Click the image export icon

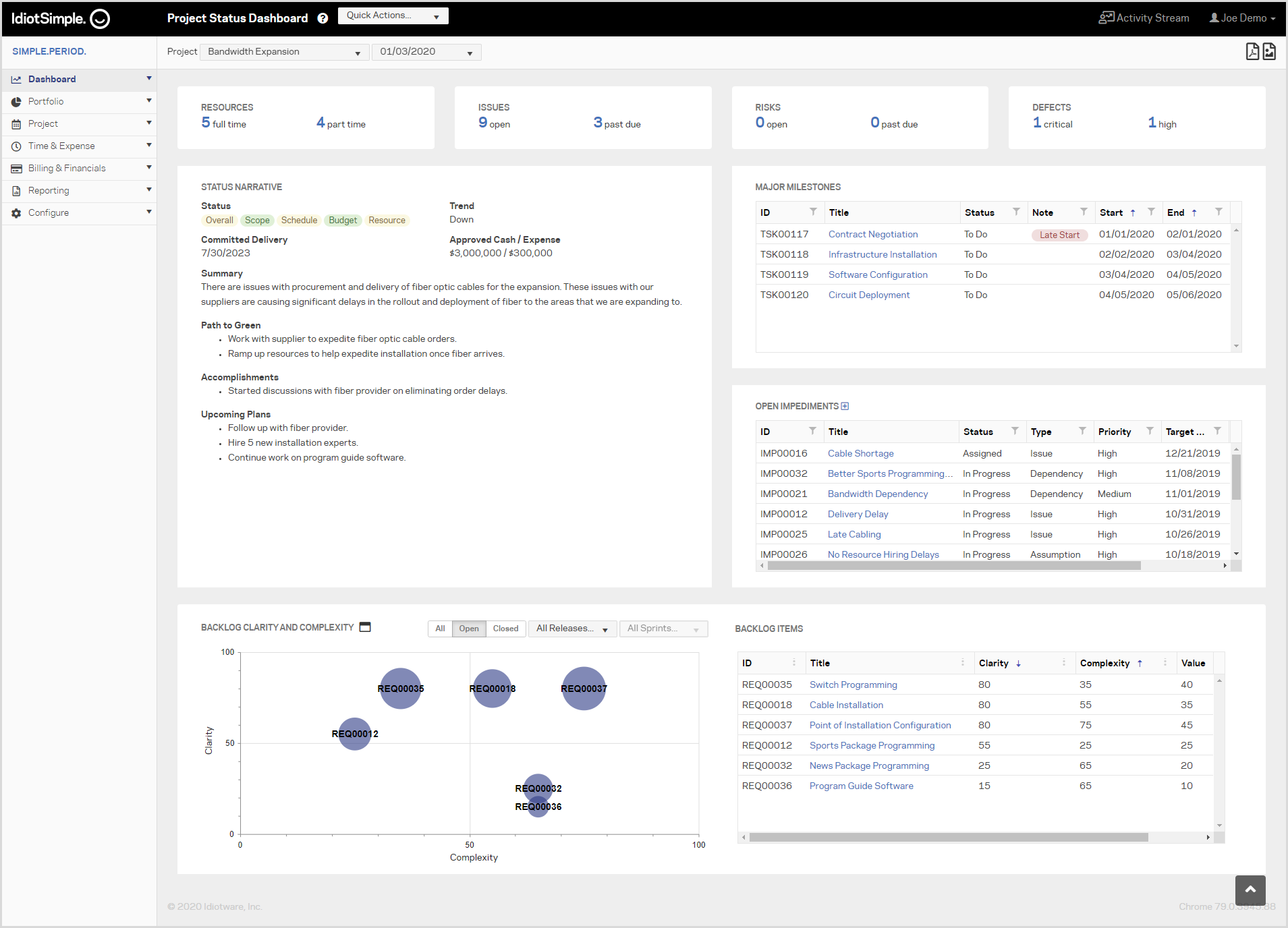1269,52
